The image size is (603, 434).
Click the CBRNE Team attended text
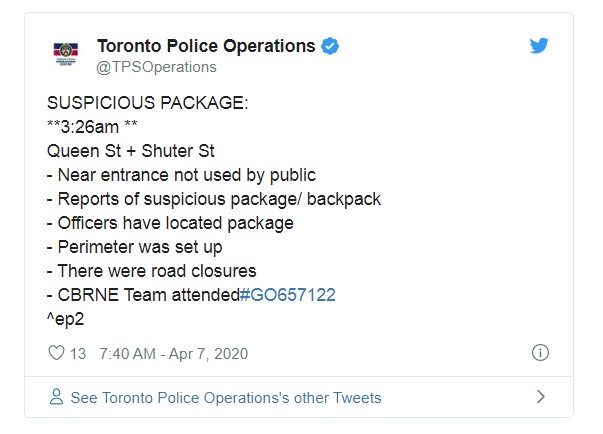[x=148, y=295]
